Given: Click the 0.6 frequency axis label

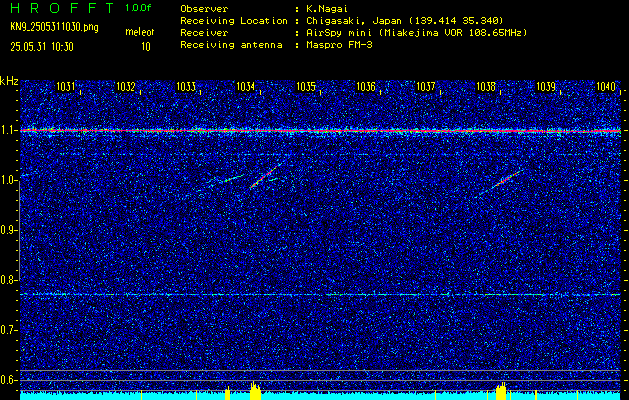Looking at the screenshot, I should coord(8,380).
